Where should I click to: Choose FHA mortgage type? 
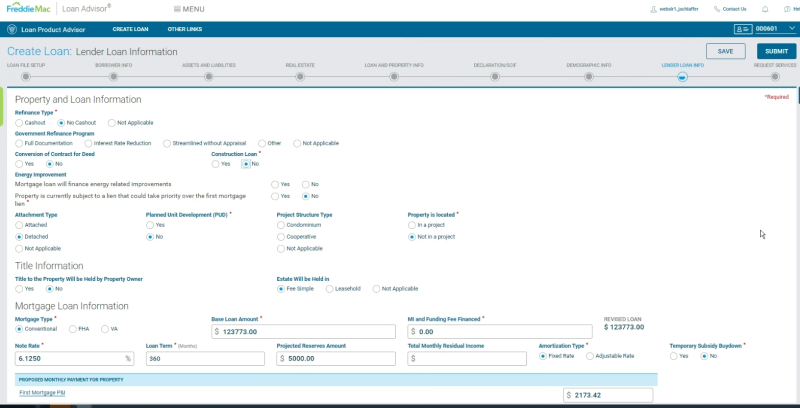point(73,328)
